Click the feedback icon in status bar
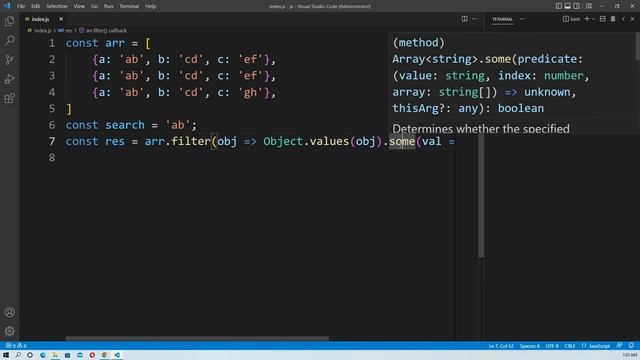The height and width of the screenshot is (360, 640). [620, 346]
